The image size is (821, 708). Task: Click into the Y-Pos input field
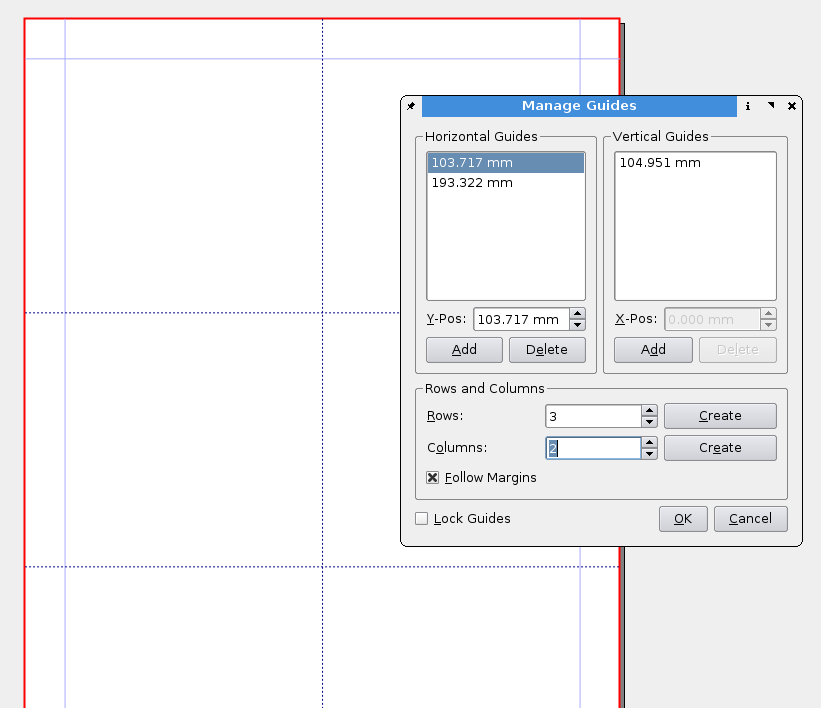pyautogui.click(x=520, y=320)
